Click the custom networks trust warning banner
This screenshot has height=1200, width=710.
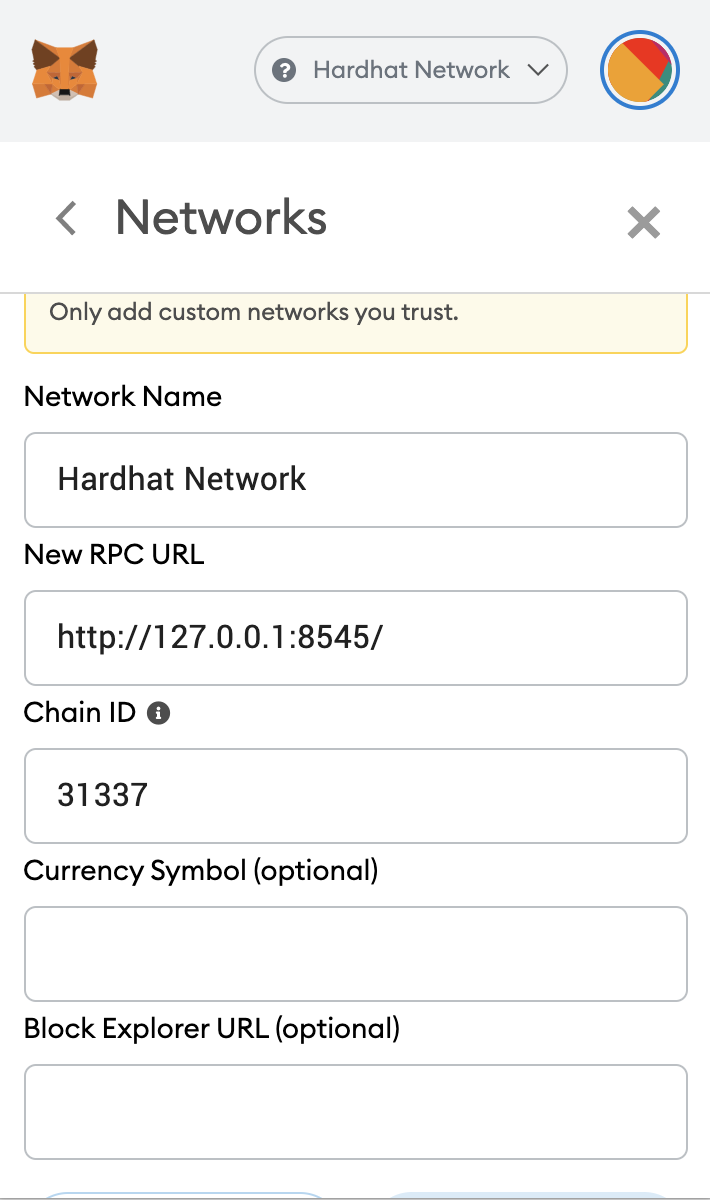point(355,320)
